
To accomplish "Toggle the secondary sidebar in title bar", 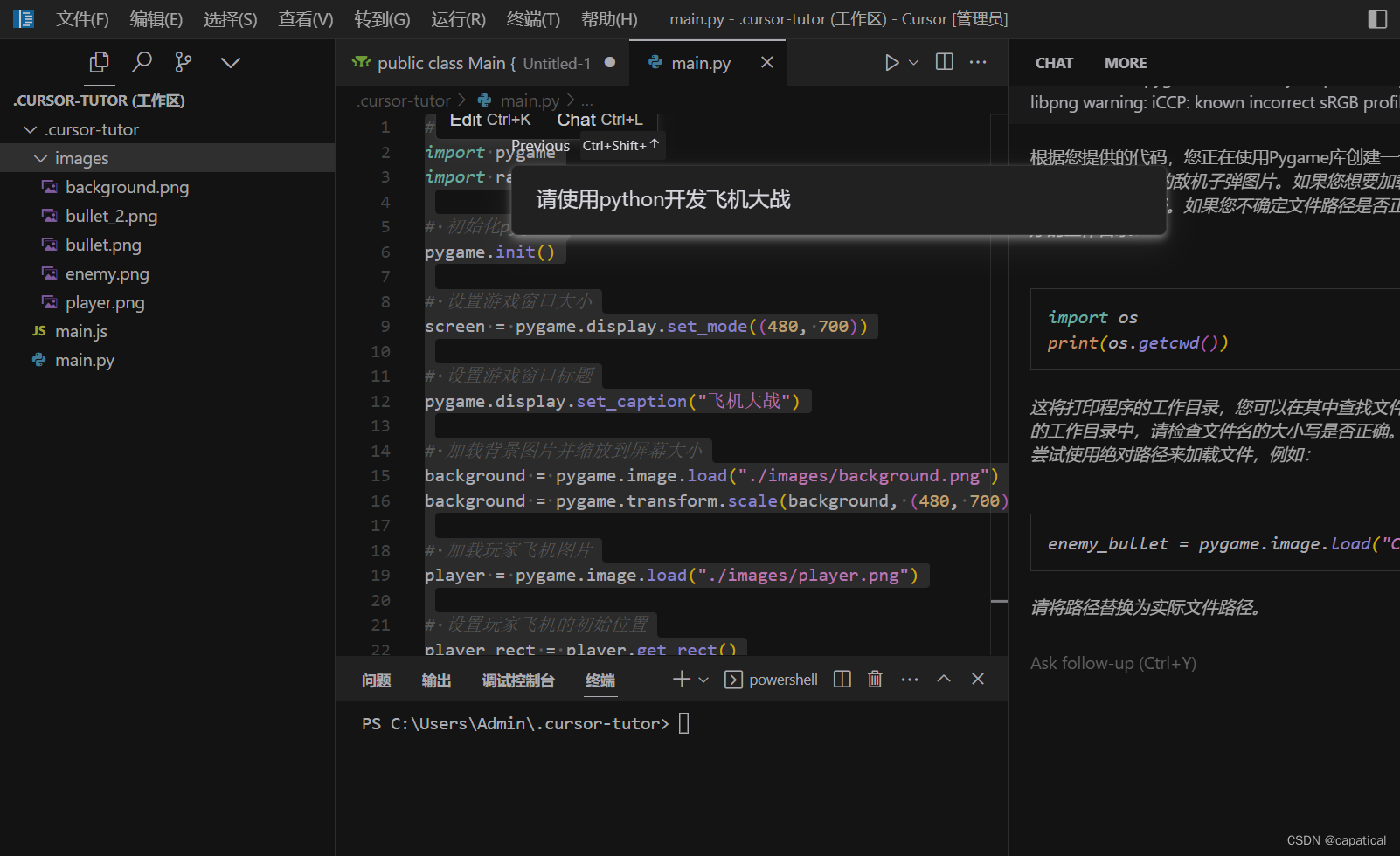I will point(1377,18).
